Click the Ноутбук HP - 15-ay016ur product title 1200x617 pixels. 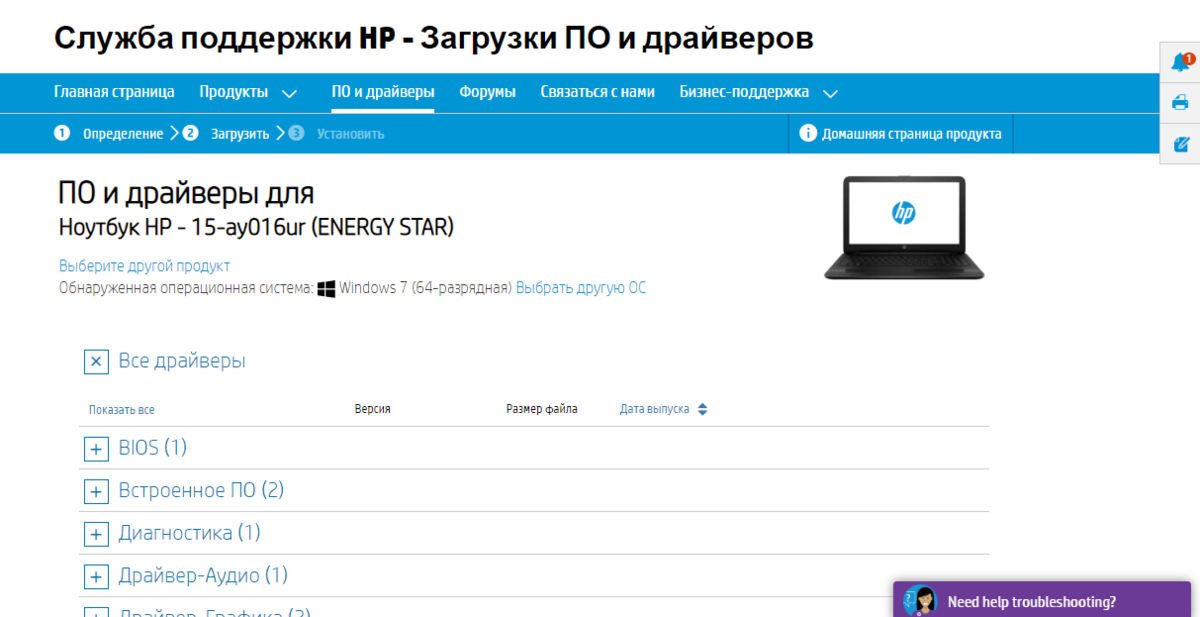pos(256,228)
